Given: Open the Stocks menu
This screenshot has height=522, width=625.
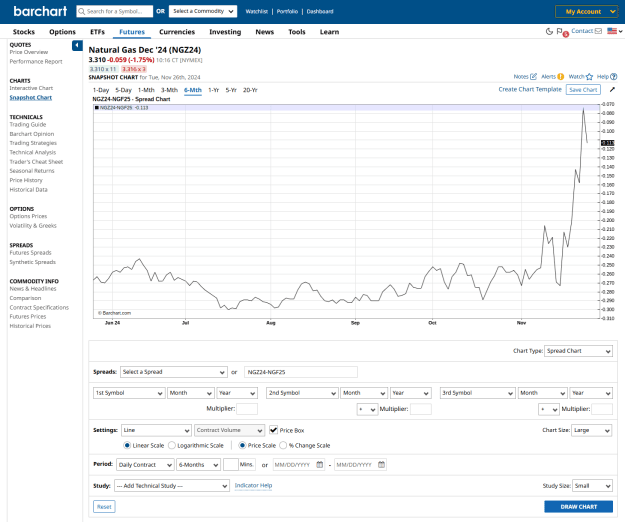Looking at the screenshot, I should (24, 32).
